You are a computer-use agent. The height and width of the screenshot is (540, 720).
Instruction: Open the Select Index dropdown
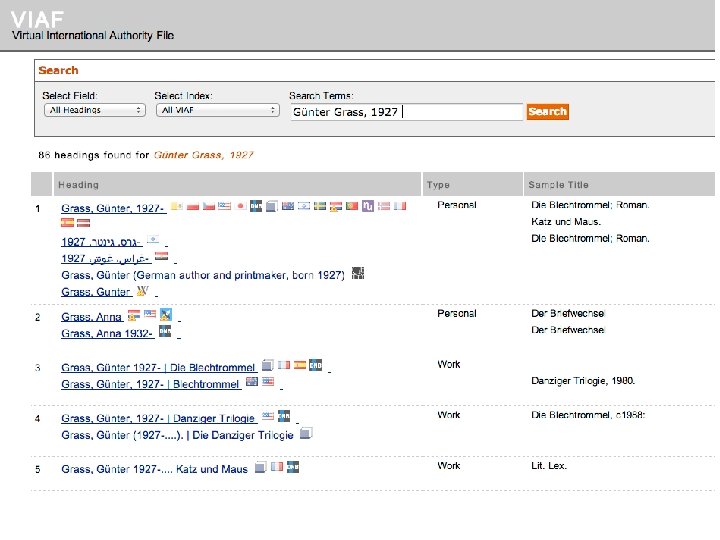coord(218,110)
